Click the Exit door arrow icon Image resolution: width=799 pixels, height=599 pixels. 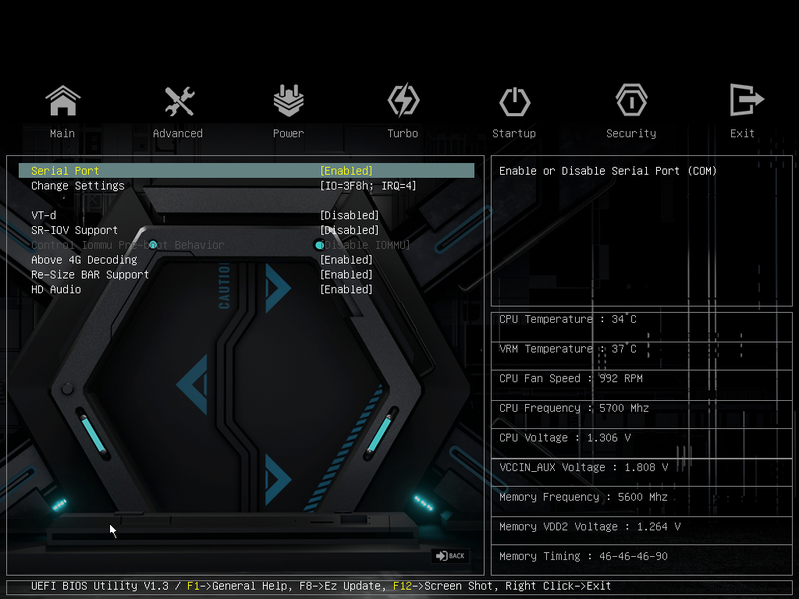pyautogui.click(x=747, y=100)
